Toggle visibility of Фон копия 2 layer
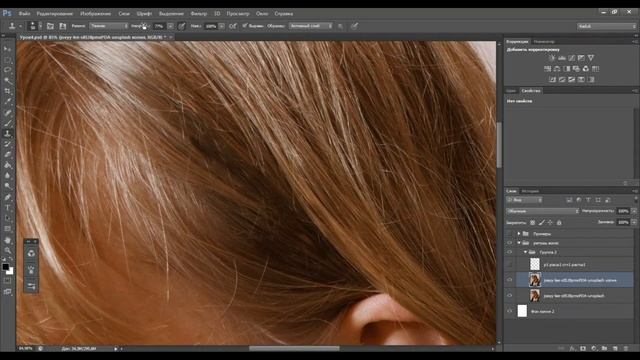 tap(509, 311)
